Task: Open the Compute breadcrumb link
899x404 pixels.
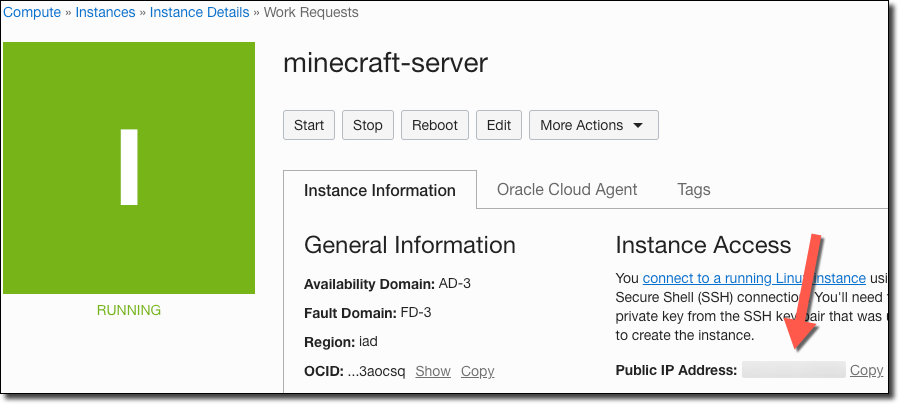Action: click(x=32, y=12)
